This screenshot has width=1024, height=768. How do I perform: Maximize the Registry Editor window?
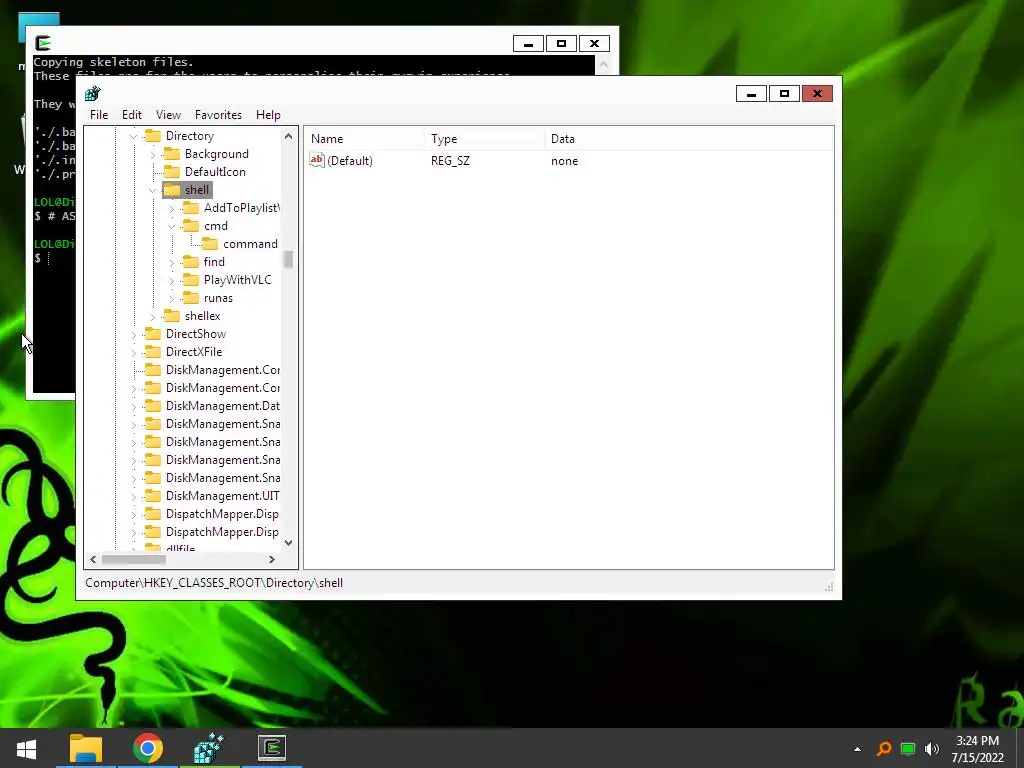[784, 94]
